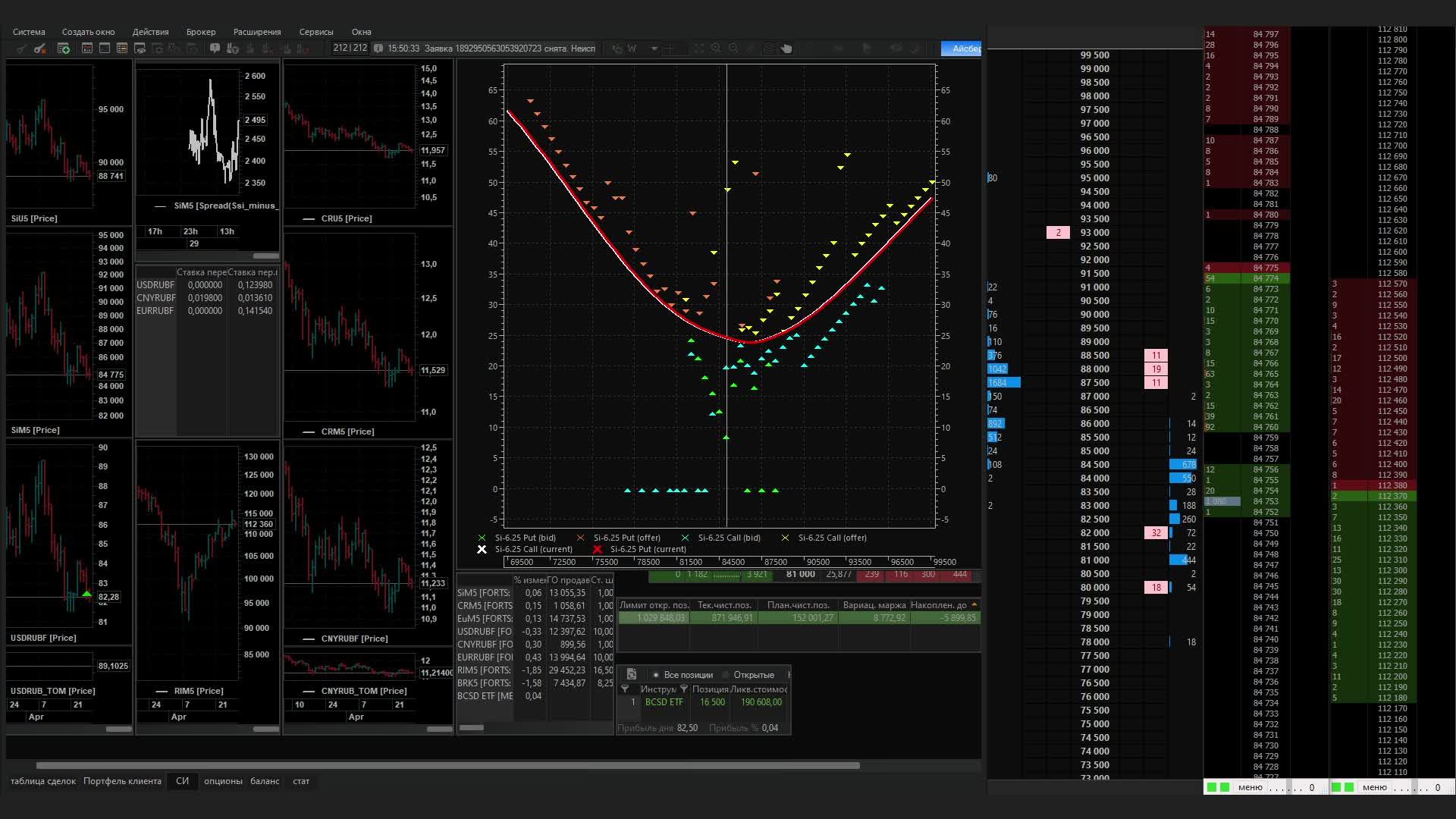Click the main horizontal scrollbar at bottom

pos(447,765)
